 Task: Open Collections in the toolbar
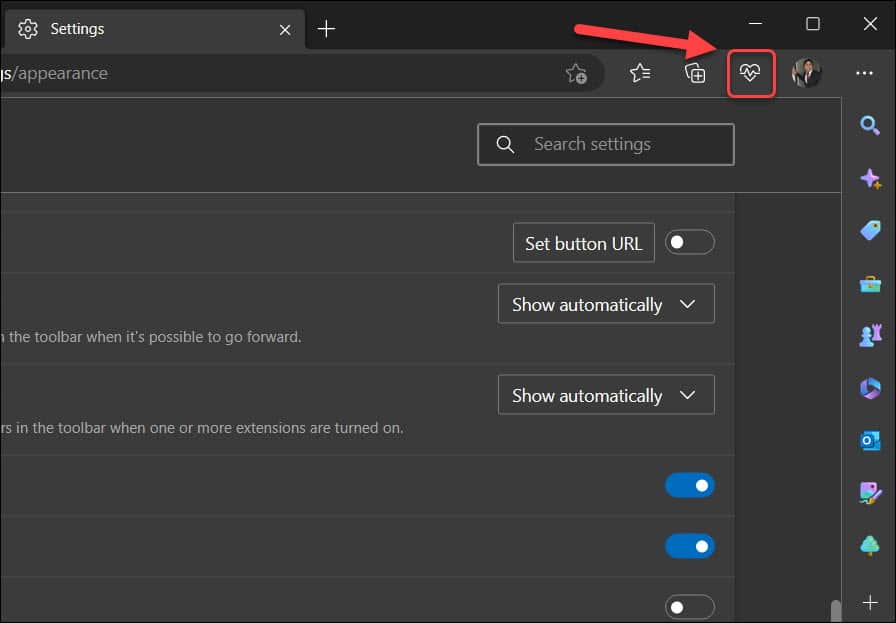[x=696, y=72]
